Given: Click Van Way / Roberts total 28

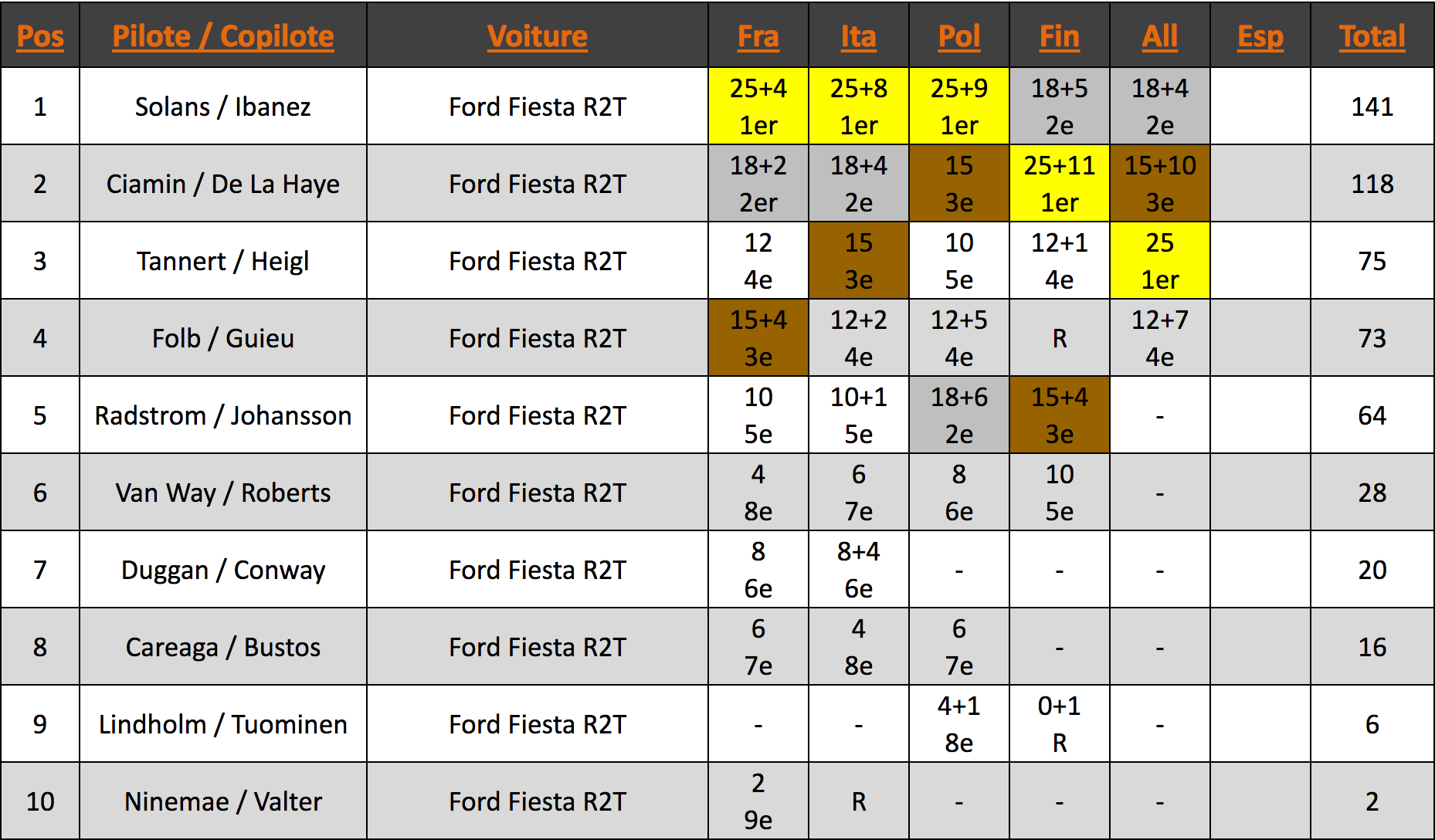Looking at the screenshot, I should coord(1372,493).
